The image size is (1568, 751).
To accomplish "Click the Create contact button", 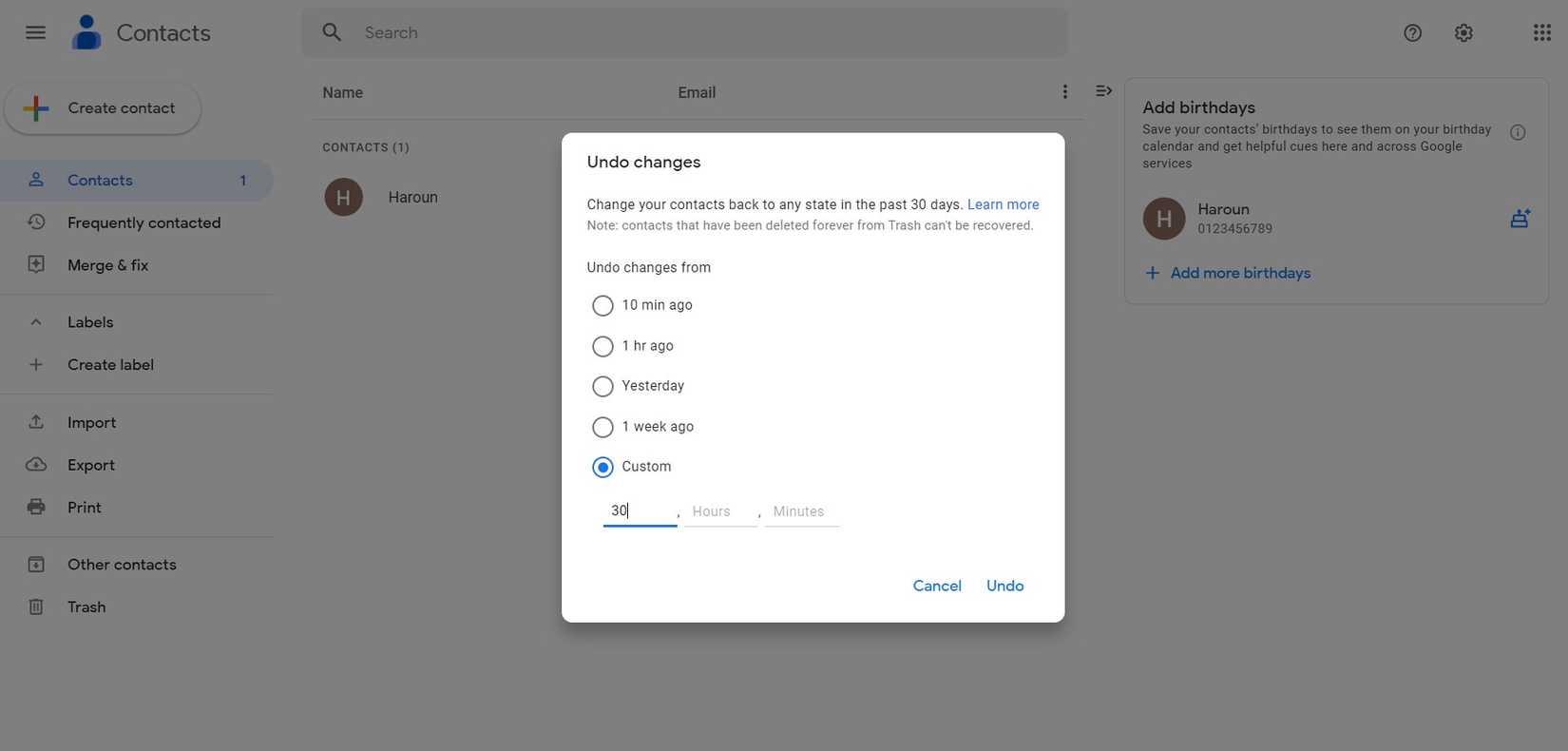I will click(103, 108).
